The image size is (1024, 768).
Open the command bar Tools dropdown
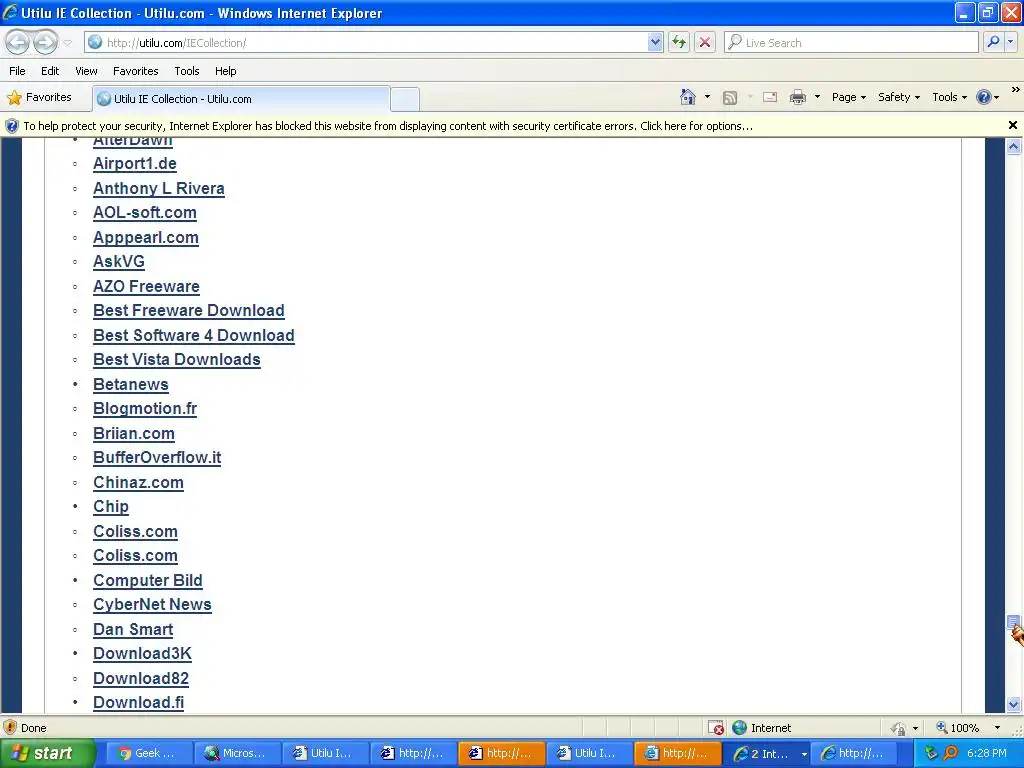pos(949,97)
